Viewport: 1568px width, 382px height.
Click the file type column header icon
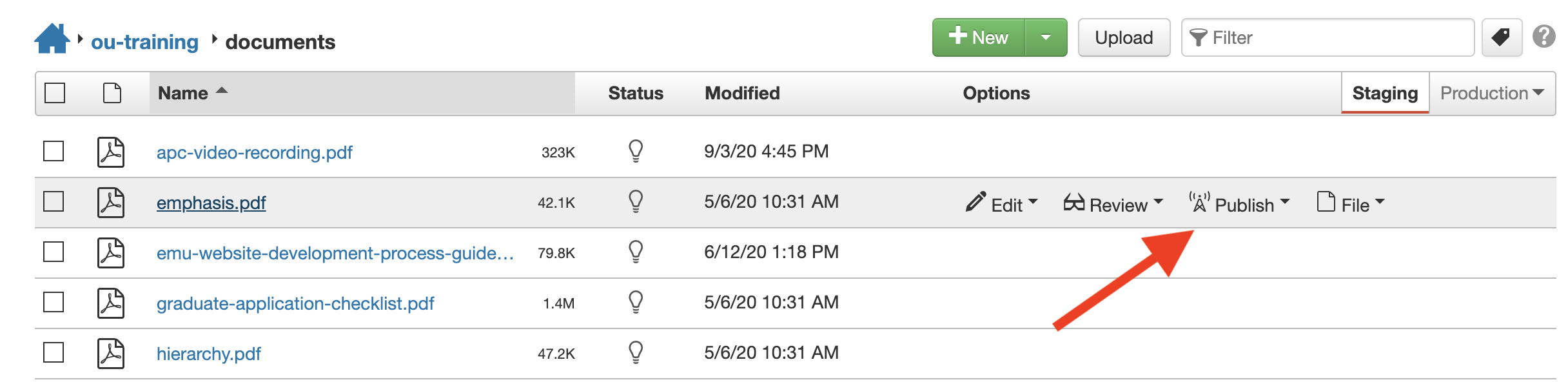[x=112, y=93]
